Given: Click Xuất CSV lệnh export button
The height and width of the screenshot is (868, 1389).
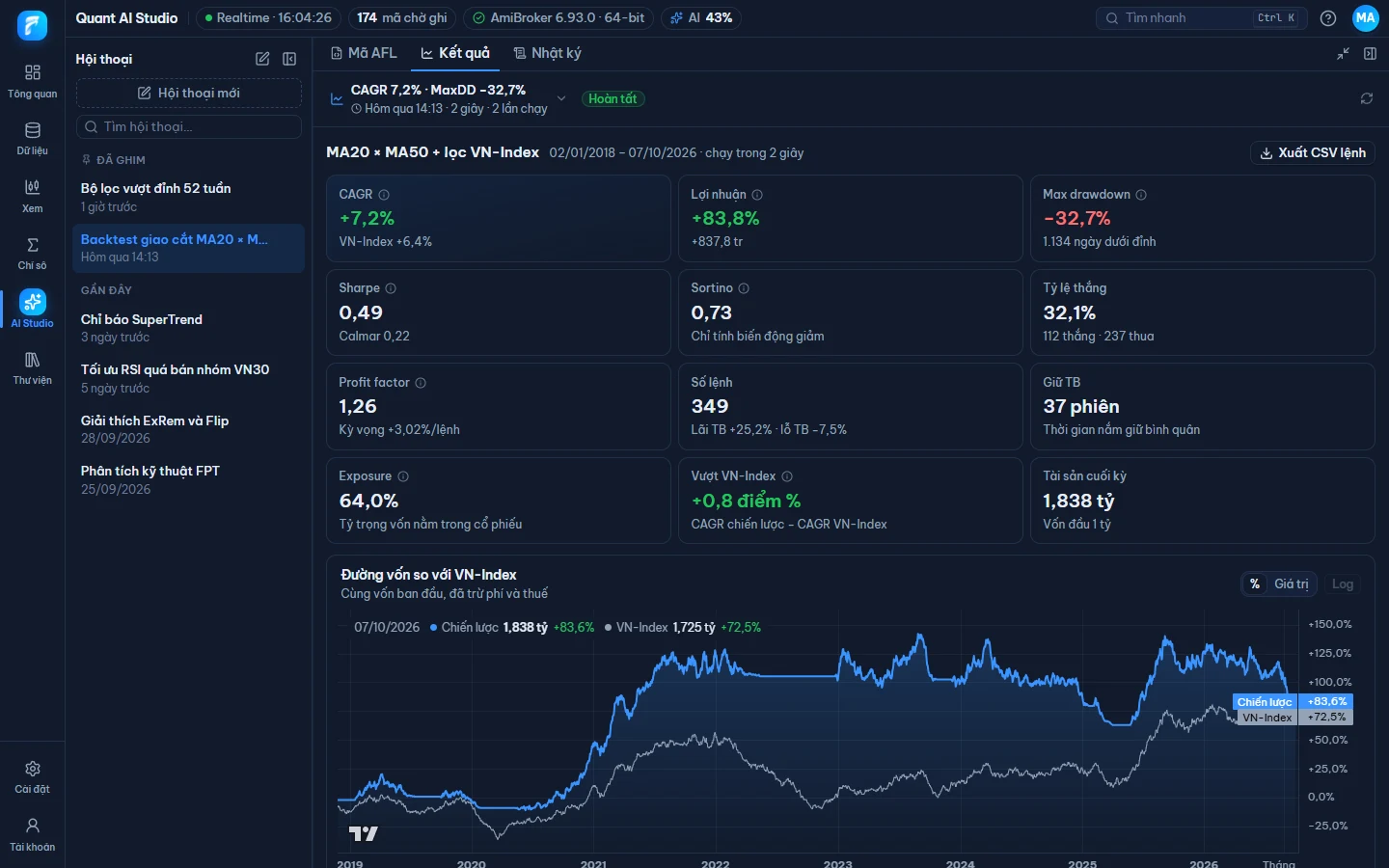Looking at the screenshot, I should point(1313,152).
